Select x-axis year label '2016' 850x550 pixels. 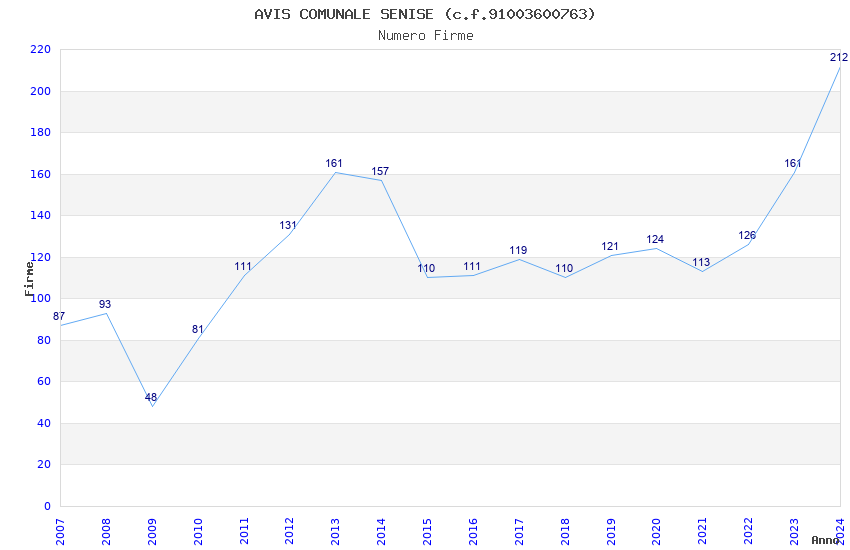473,532
